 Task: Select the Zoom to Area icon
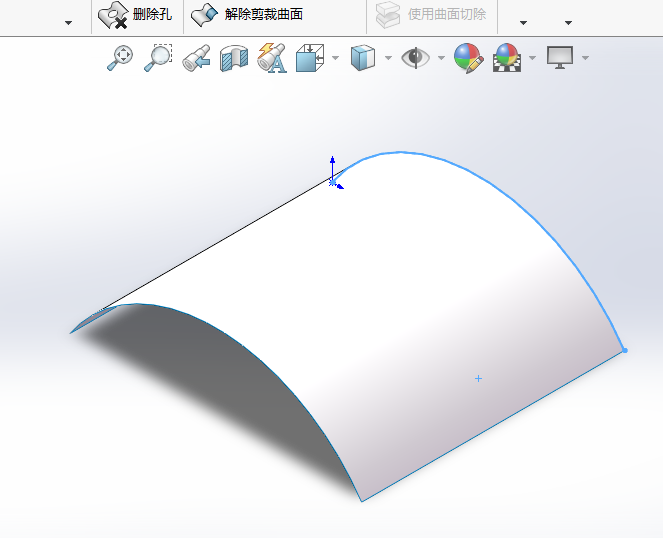[158, 58]
